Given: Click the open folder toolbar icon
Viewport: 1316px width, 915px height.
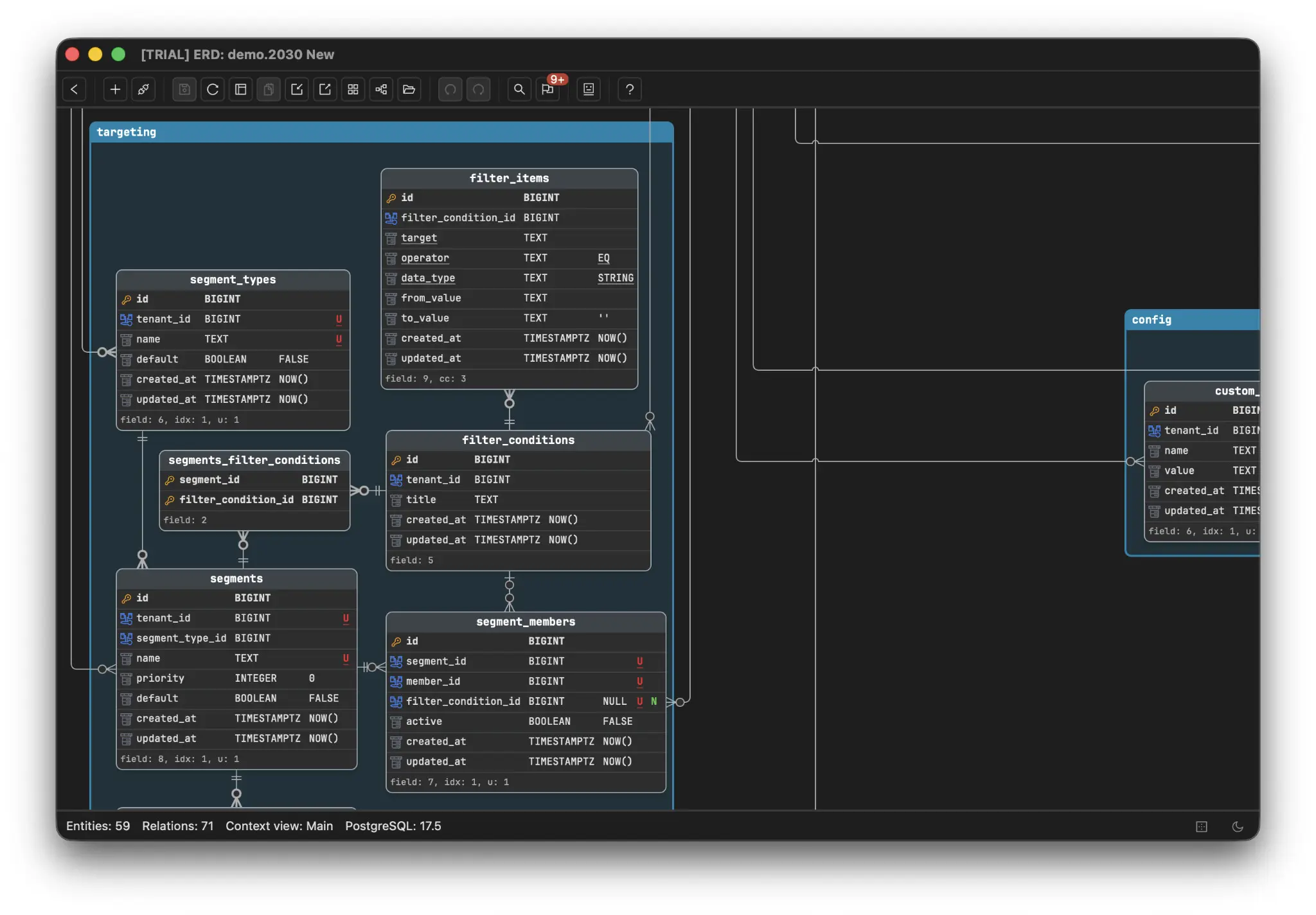Looking at the screenshot, I should pyautogui.click(x=409, y=89).
